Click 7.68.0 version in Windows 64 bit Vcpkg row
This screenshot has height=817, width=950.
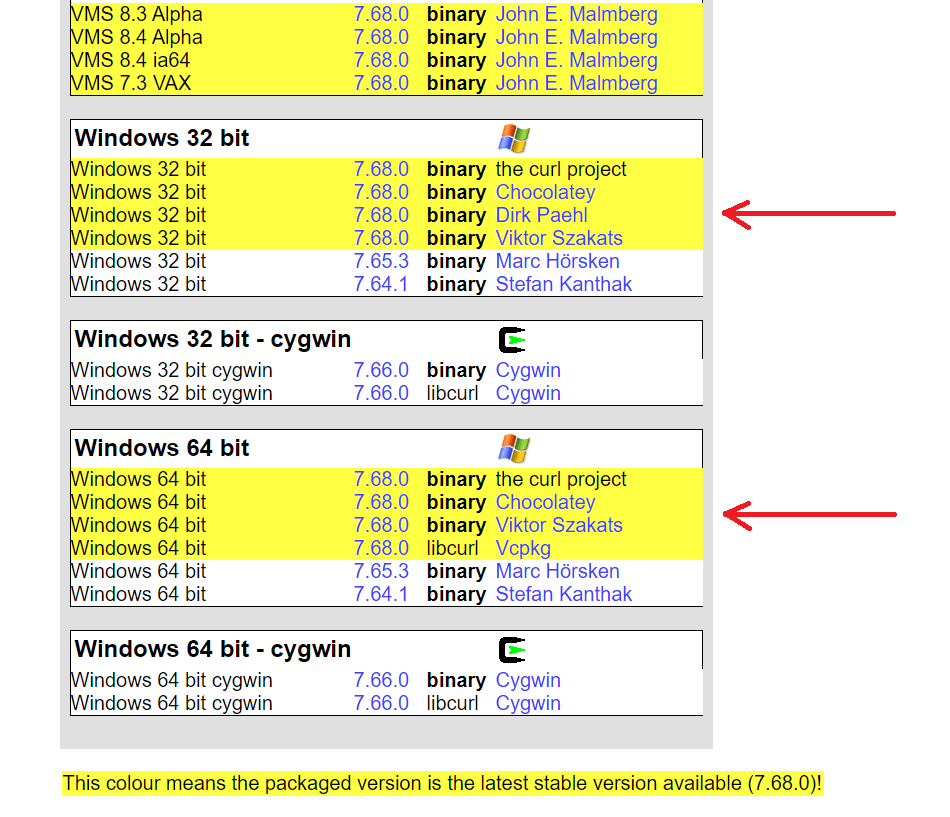click(381, 549)
